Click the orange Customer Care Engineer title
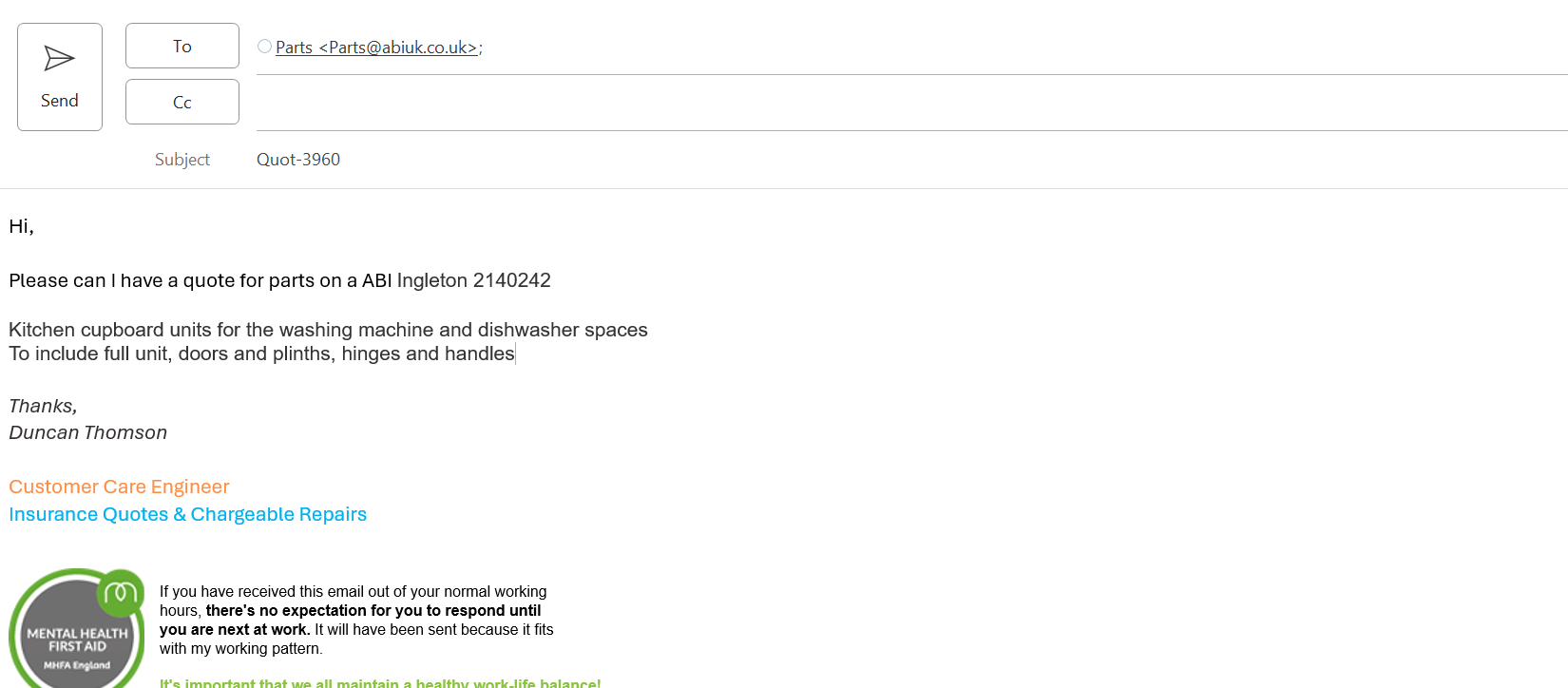 [x=119, y=487]
